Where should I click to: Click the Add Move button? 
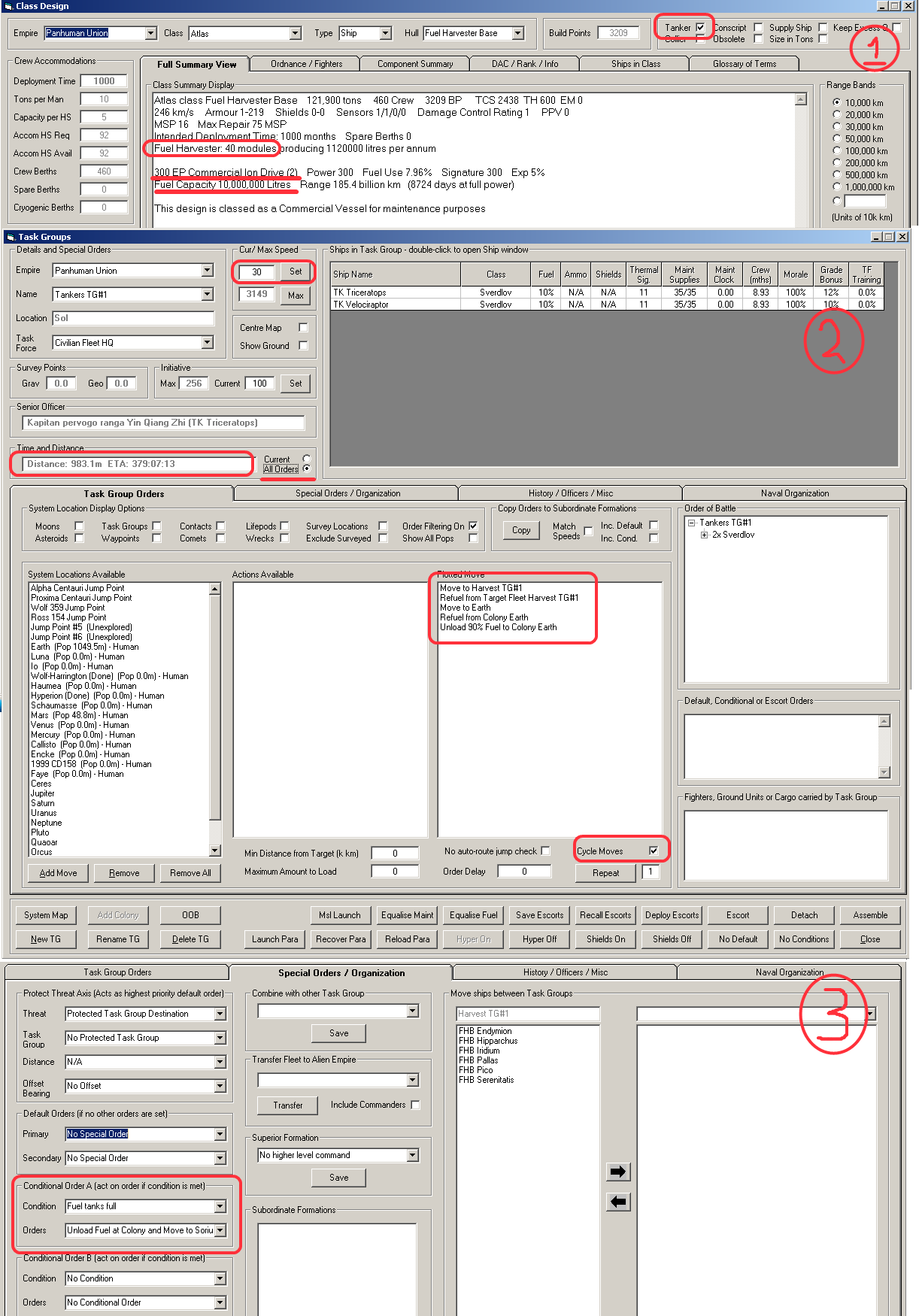[59, 873]
